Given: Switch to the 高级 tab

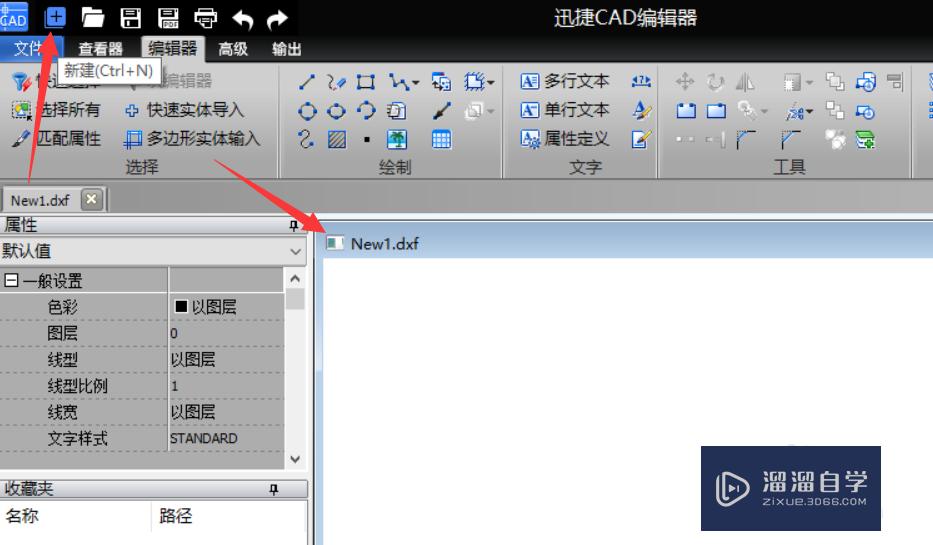Looking at the screenshot, I should pyautogui.click(x=233, y=49).
